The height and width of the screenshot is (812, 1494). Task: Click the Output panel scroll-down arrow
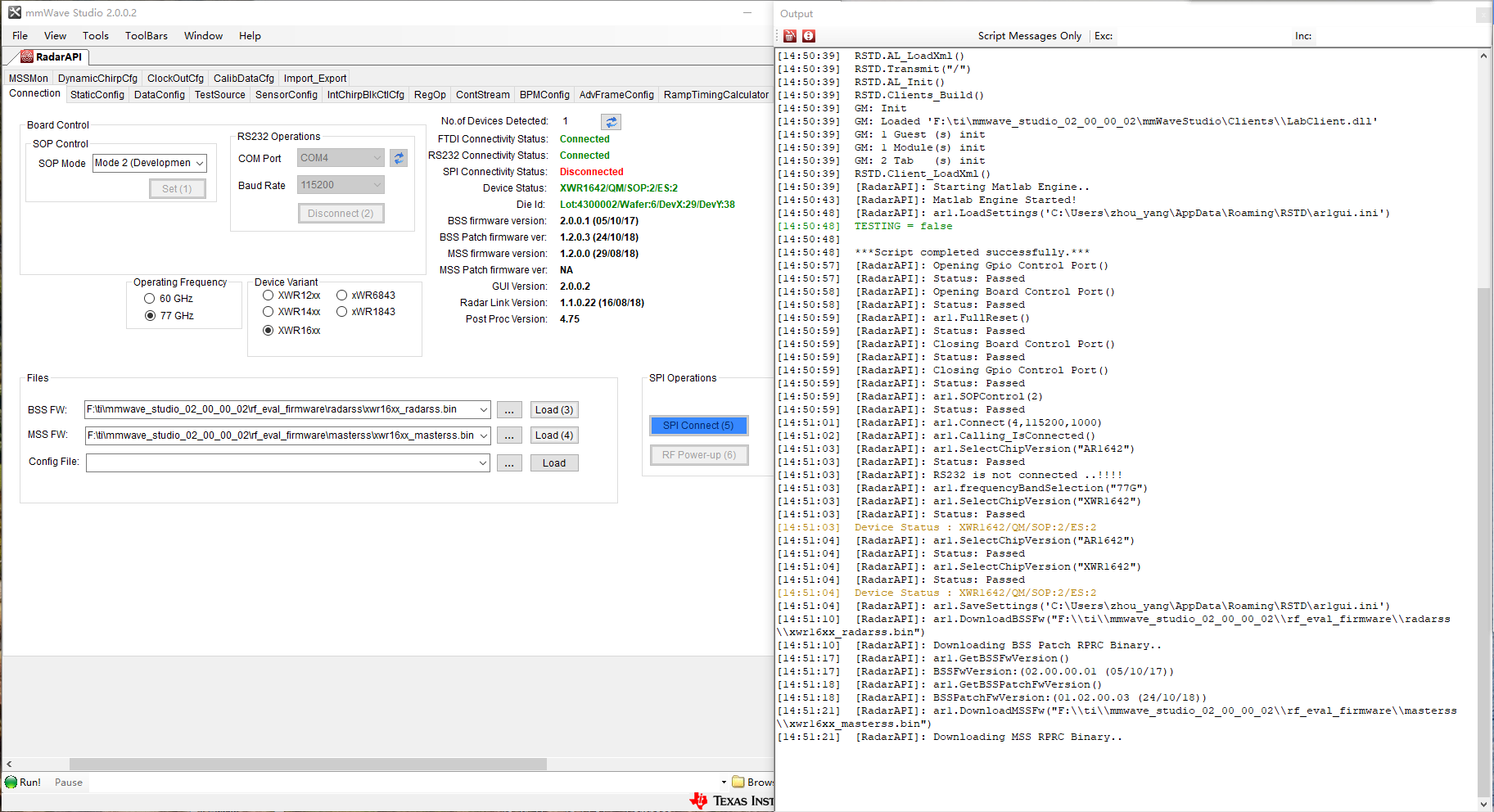(x=1483, y=804)
